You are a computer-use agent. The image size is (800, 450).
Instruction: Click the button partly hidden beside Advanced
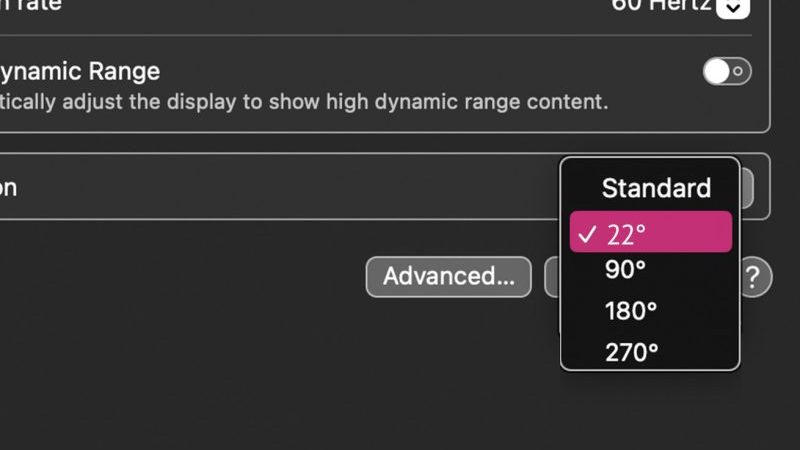tap(552, 277)
